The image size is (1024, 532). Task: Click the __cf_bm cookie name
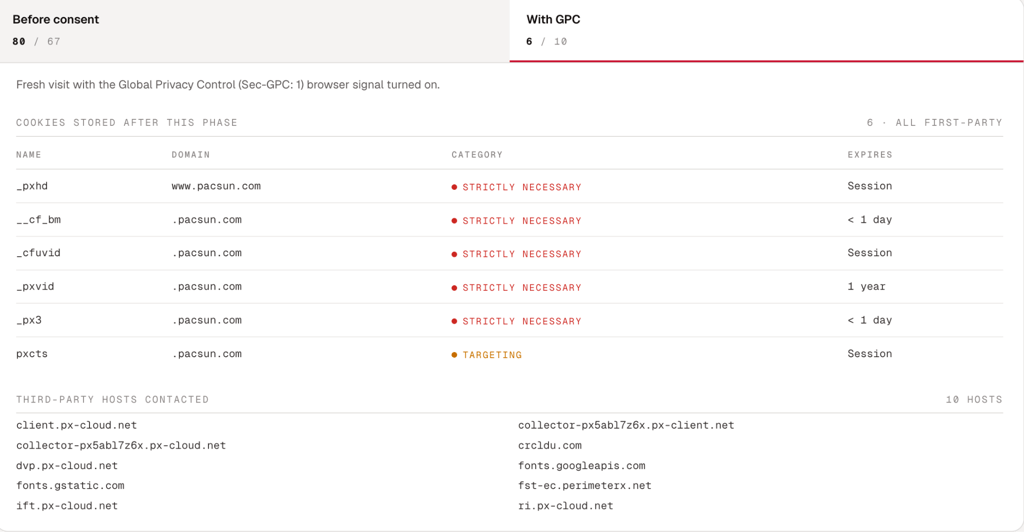(39, 220)
